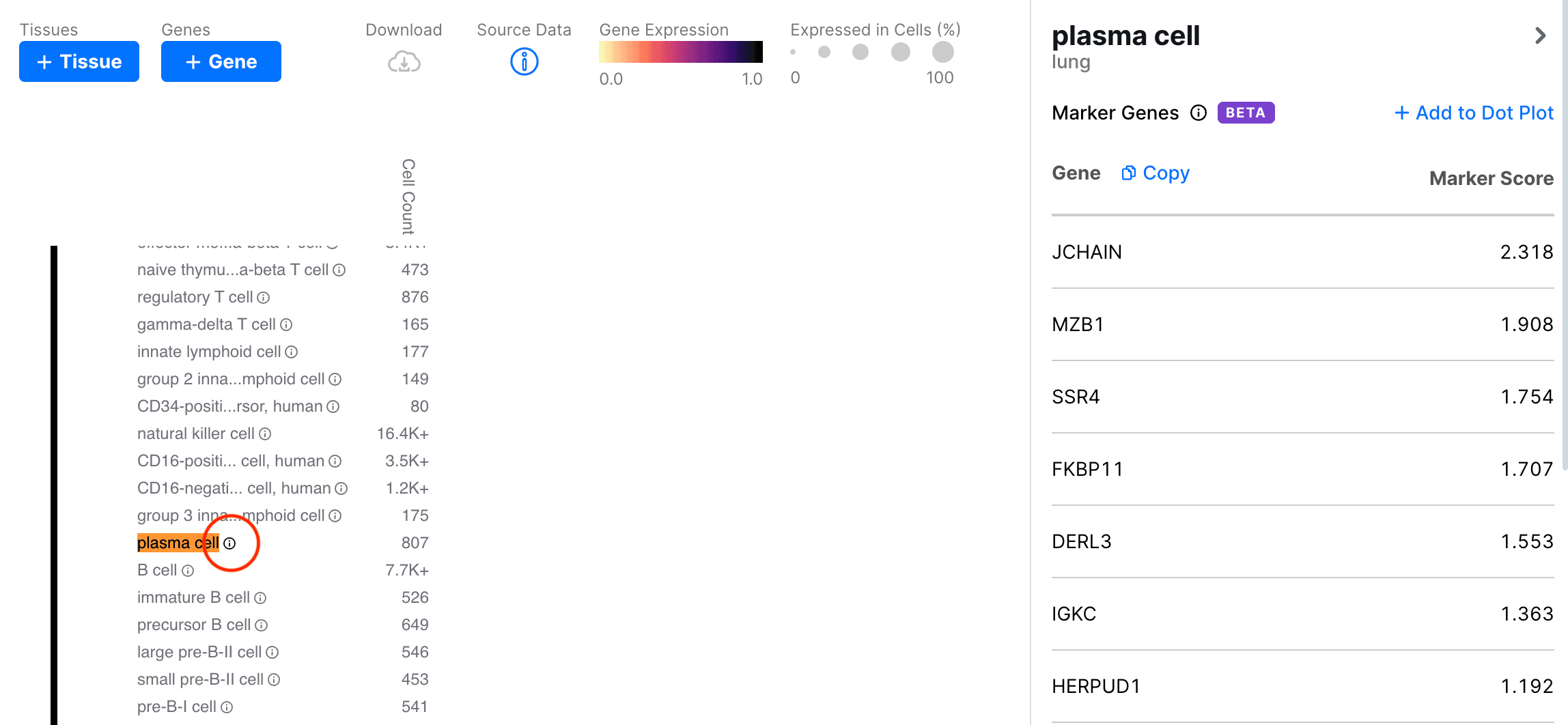Show info for regulatory T cell
The width and height of the screenshot is (1568, 725).
click(x=264, y=298)
